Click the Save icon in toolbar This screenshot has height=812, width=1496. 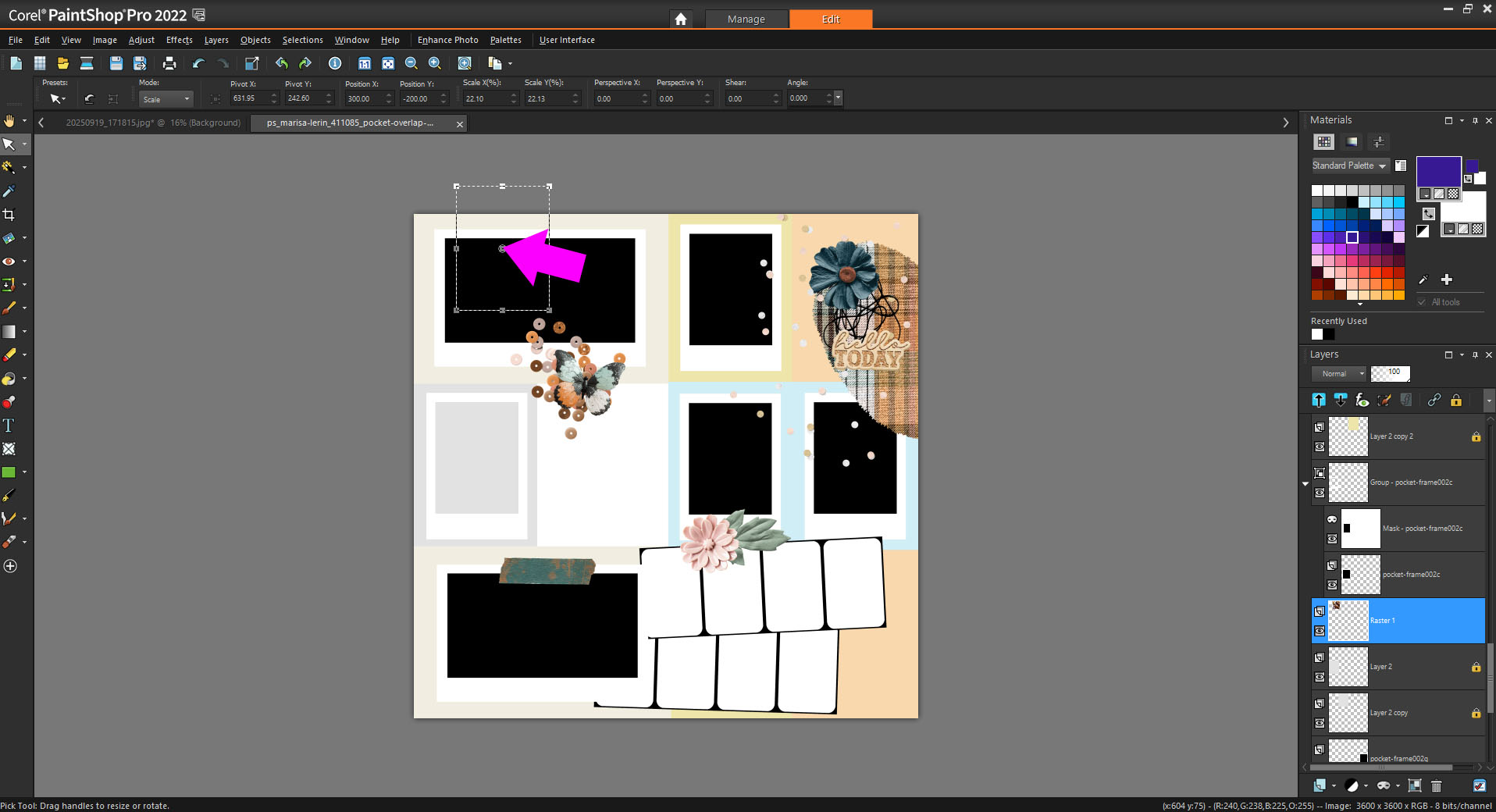(116, 64)
